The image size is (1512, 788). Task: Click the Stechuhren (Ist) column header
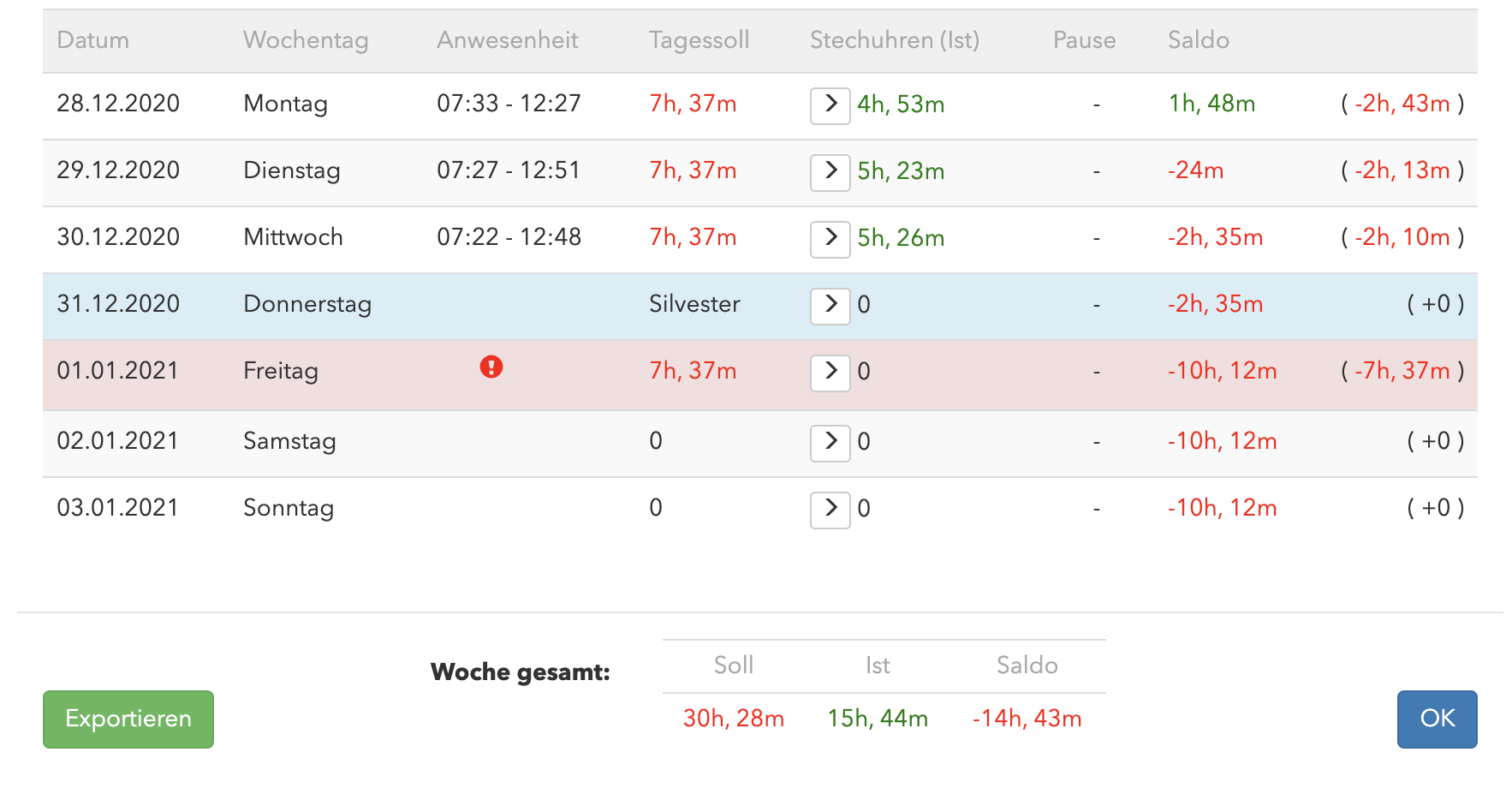(895, 40)
